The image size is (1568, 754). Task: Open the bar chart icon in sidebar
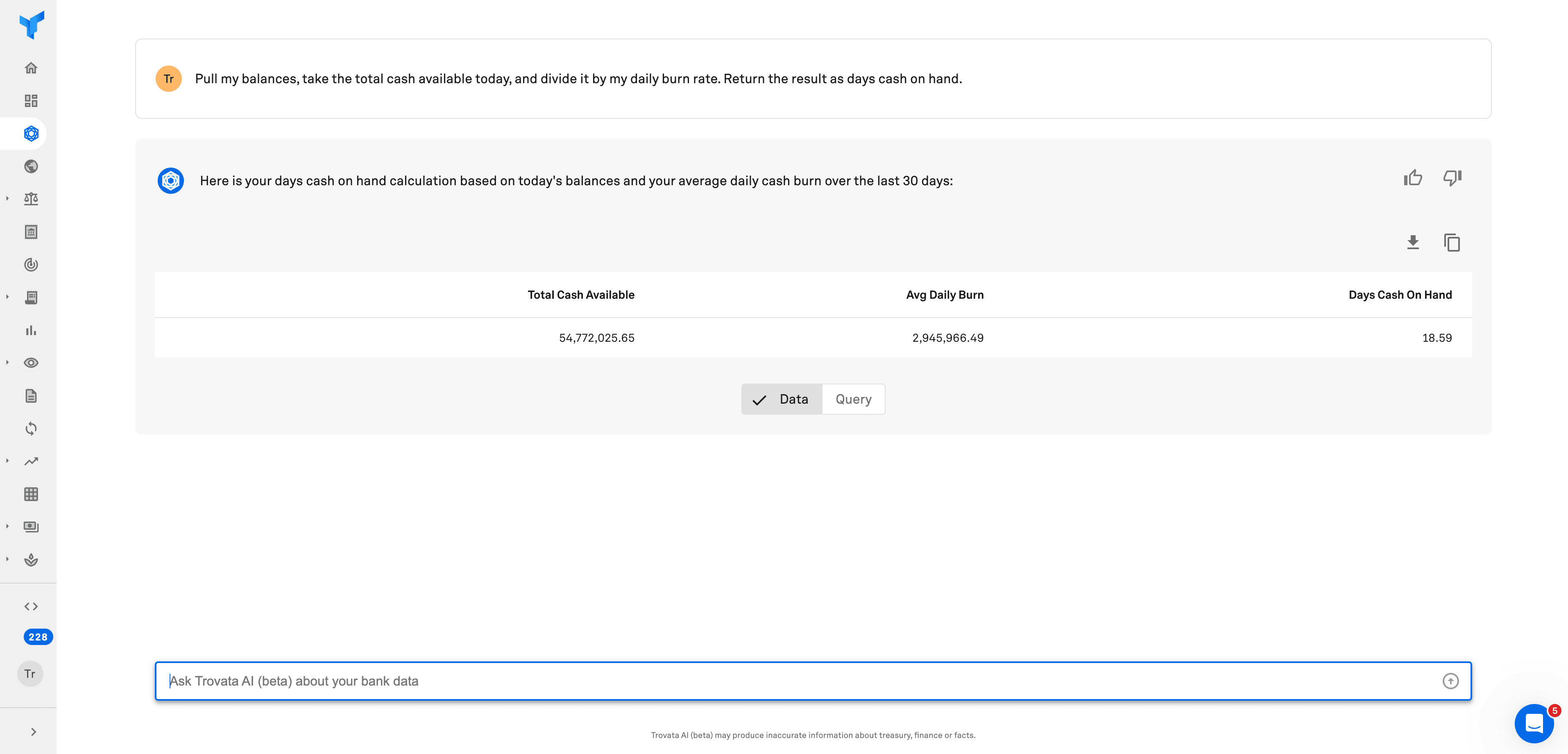[31, 330]
